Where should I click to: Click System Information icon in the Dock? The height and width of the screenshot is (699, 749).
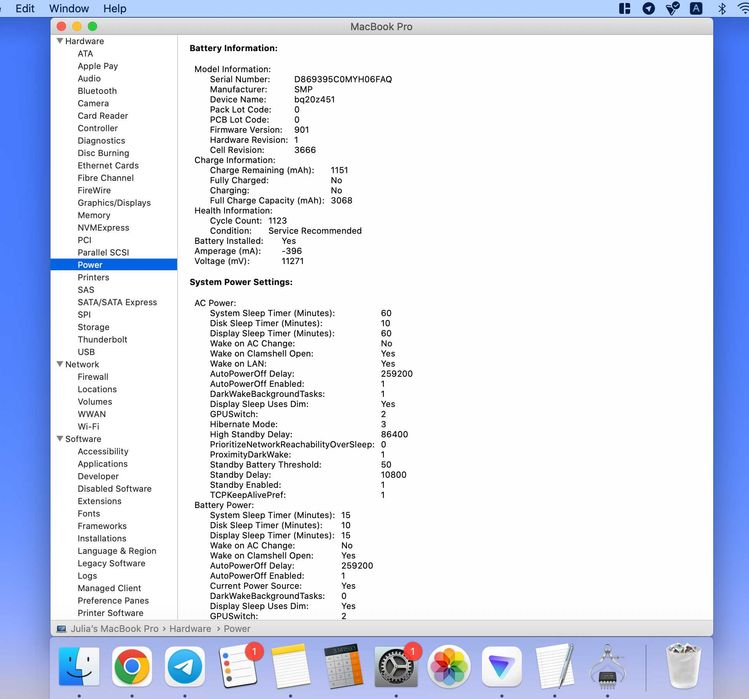click(x=607, y=666)
